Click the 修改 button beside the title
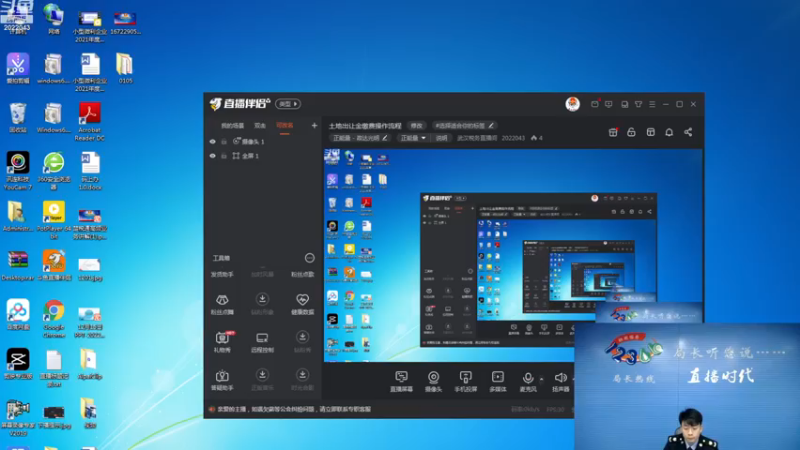 click(416, 126)
